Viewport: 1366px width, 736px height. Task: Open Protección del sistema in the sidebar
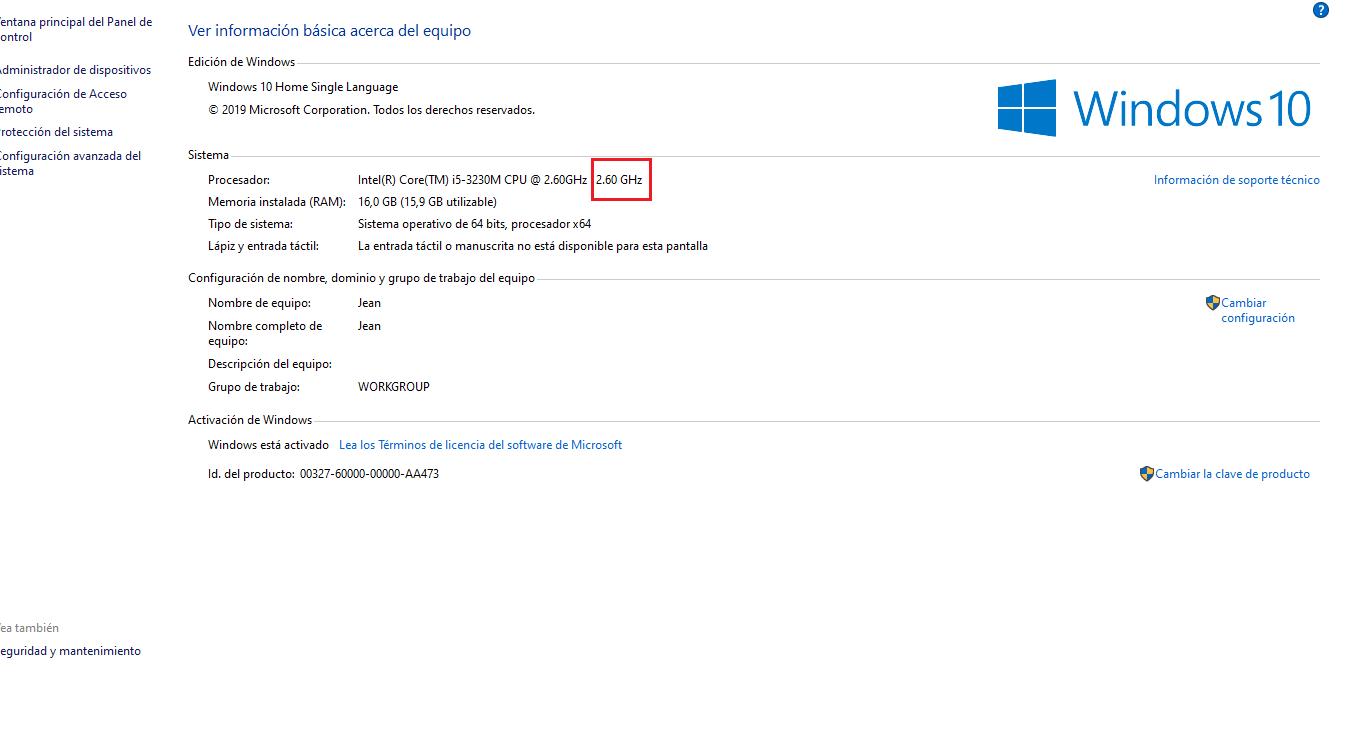tap(56, 132)
